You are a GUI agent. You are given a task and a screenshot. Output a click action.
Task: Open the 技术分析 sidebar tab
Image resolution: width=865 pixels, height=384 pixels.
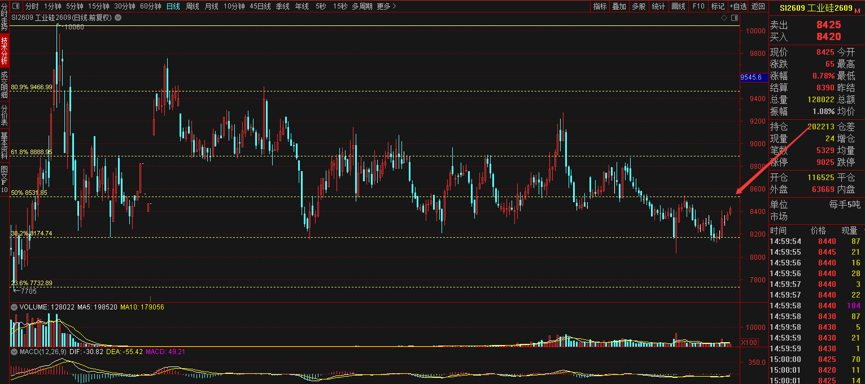pyautogui.click(x=4, y=50)
